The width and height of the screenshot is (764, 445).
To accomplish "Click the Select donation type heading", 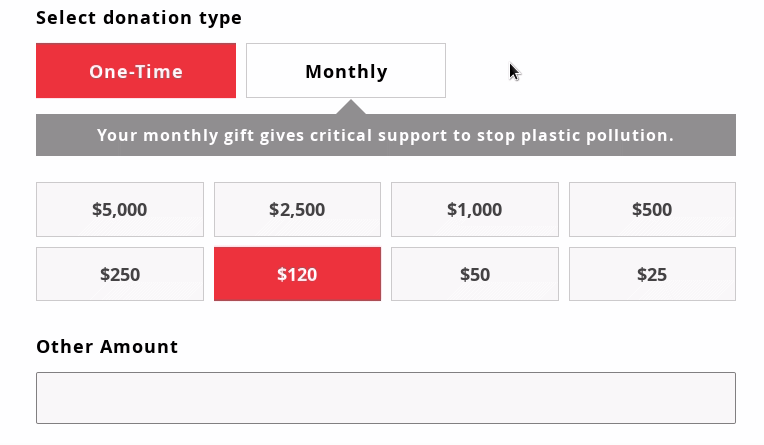I will pos(139,18).
